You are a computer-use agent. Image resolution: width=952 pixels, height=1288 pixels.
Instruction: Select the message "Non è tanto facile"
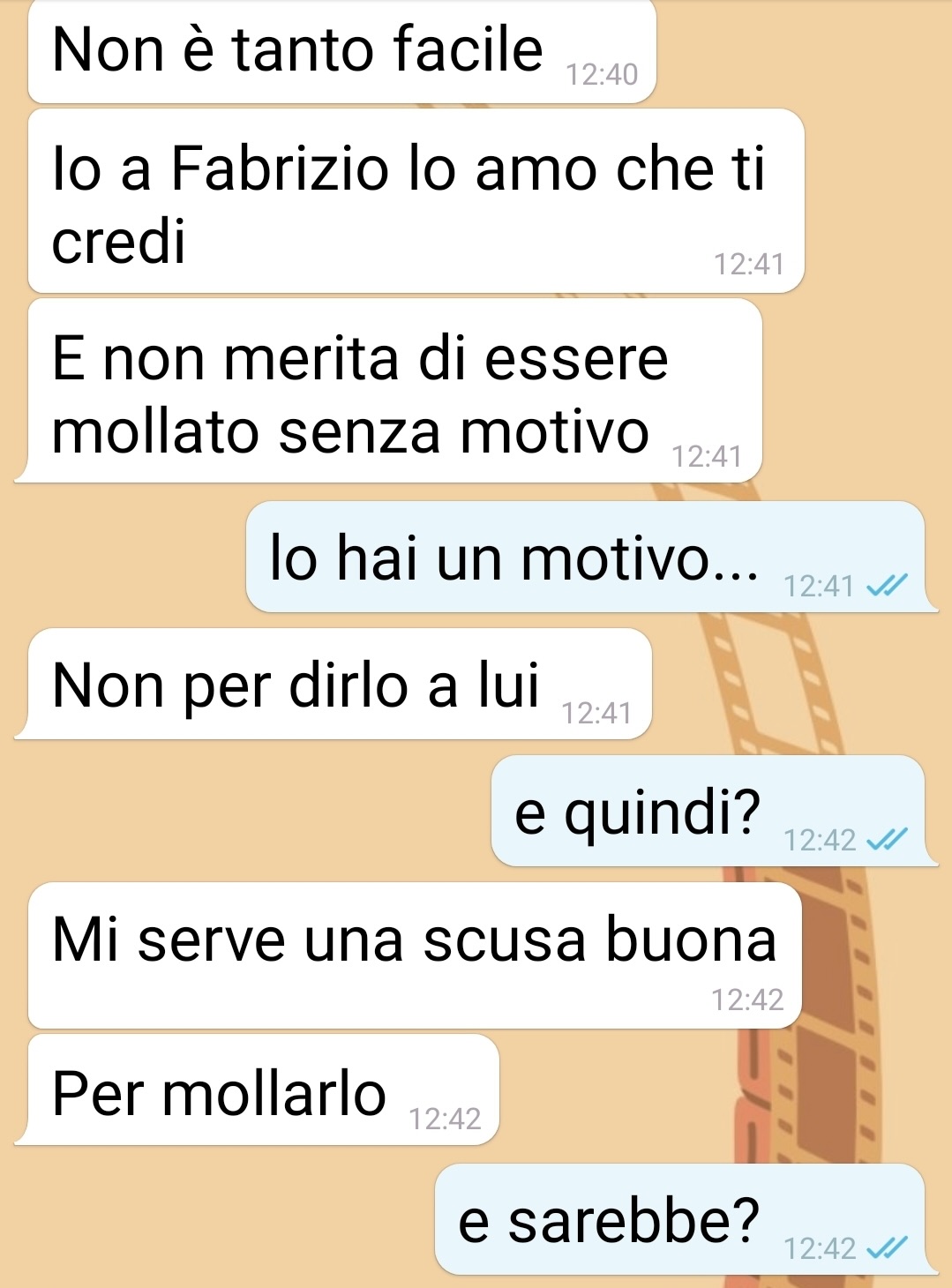(x=342, y=51)
